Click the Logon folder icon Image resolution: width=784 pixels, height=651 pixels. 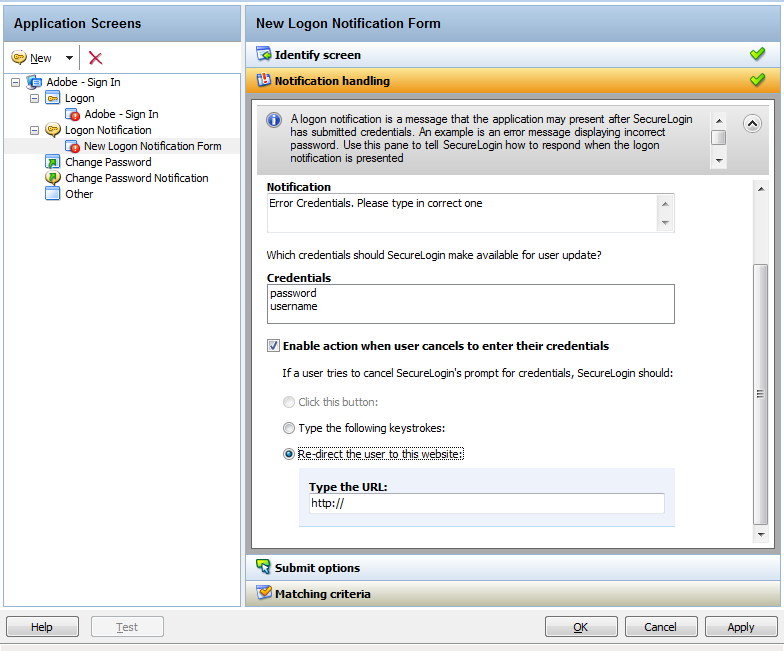click(52, 98)
